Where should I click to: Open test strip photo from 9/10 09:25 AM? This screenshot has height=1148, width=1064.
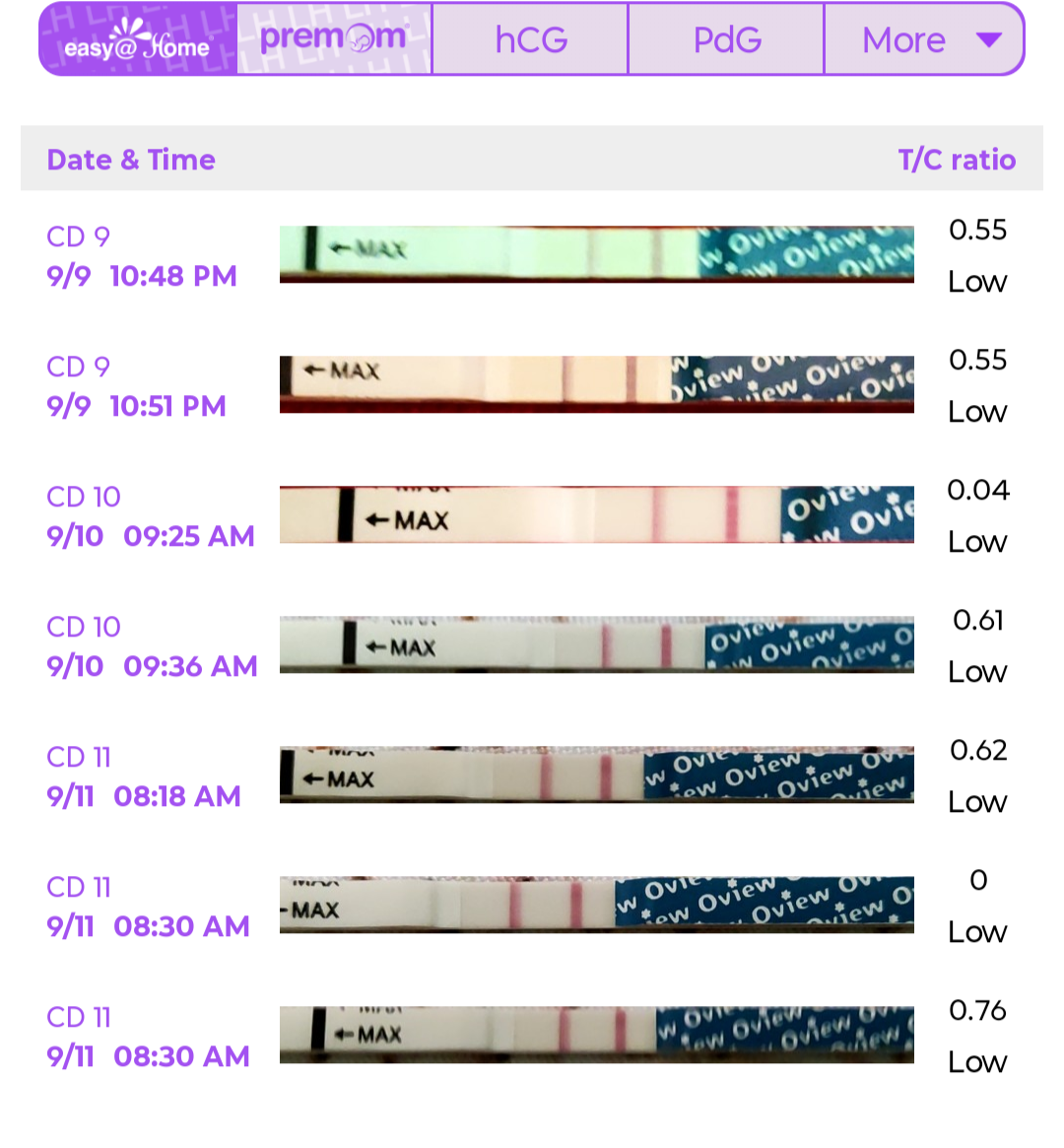[x=596, y=514]
